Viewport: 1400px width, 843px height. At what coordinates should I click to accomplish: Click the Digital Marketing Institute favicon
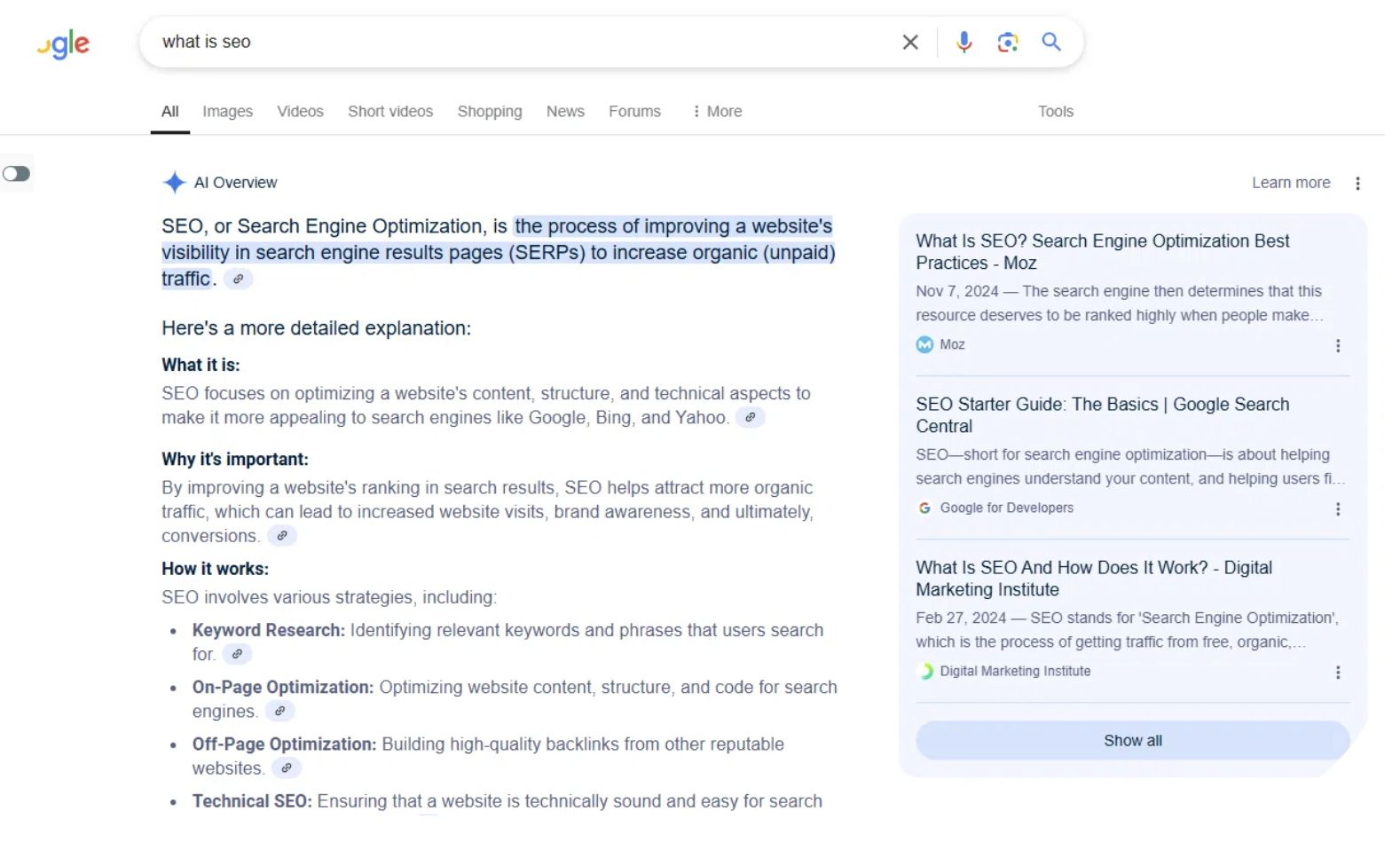(x=924, y=671)
